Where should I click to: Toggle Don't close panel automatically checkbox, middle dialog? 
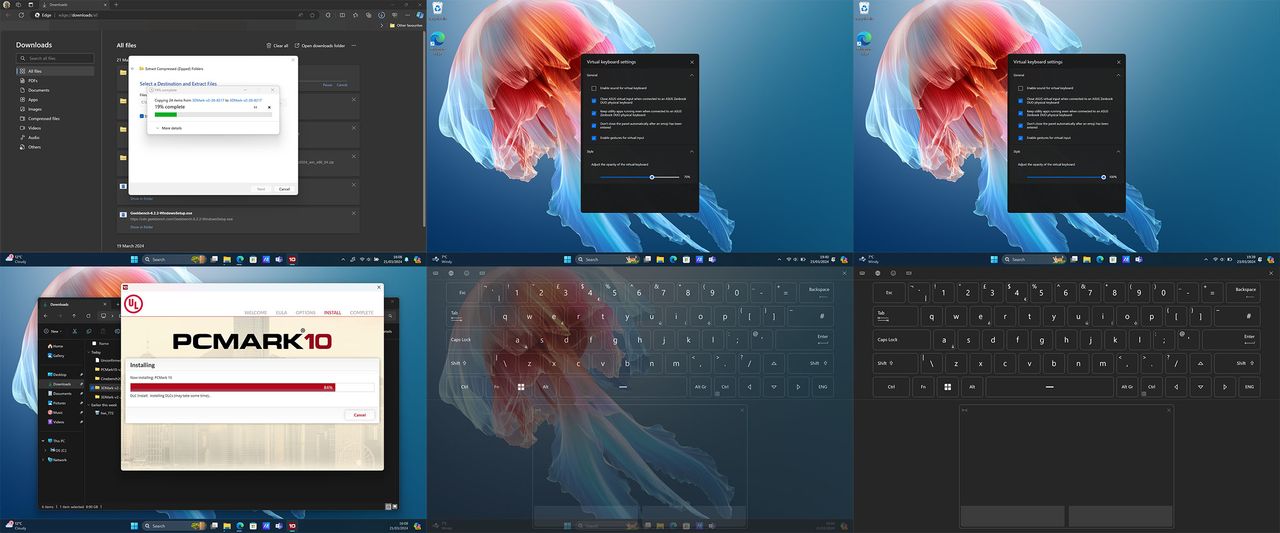pos(593,125)
